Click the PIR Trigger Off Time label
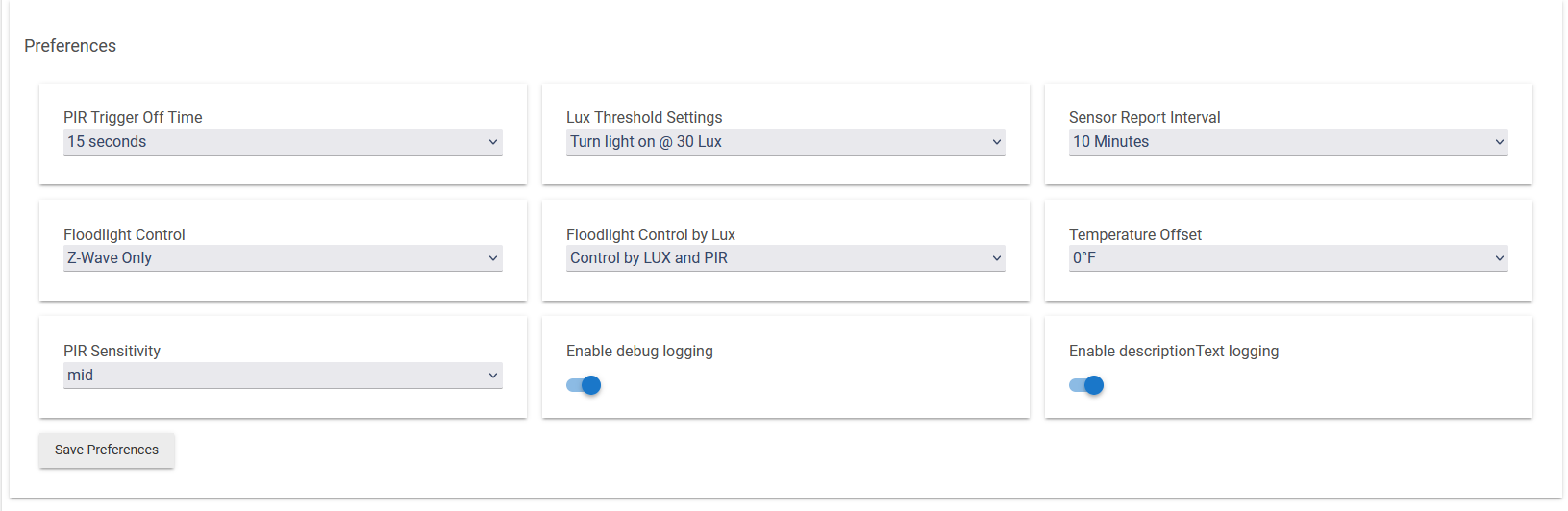 pyautogui.click(x=133, y=117)
